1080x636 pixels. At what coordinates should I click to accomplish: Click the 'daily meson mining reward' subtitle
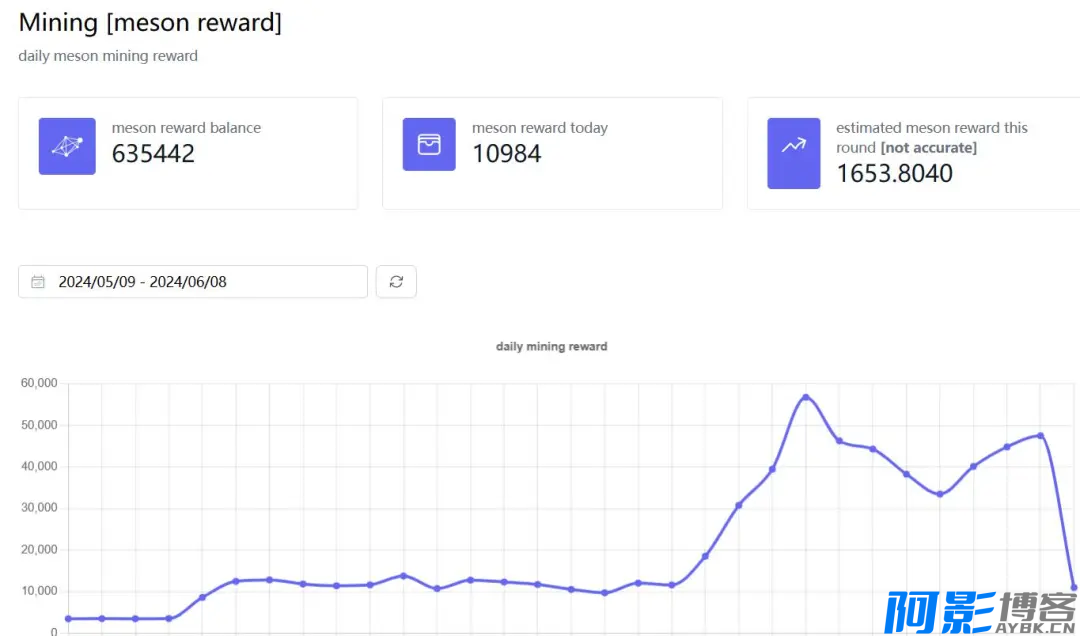point(108,56)
